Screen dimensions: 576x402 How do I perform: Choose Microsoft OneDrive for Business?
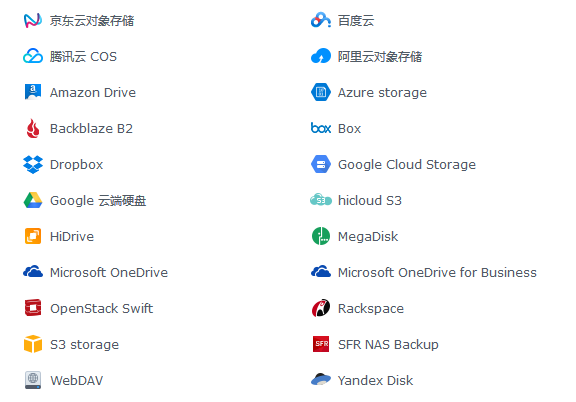[424, 272]
